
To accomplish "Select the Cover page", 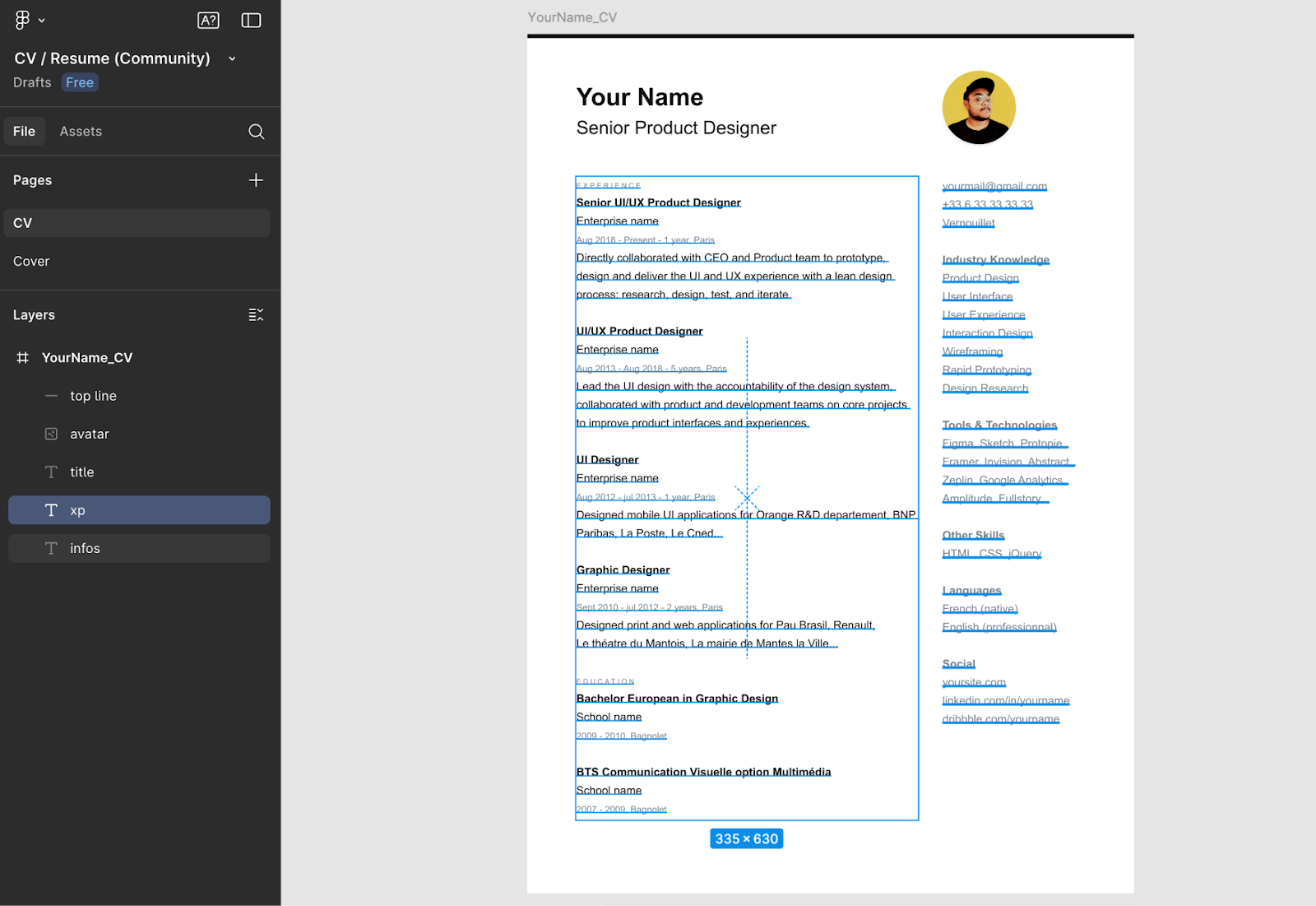I will pyautogui.click(x=30, y=261).
